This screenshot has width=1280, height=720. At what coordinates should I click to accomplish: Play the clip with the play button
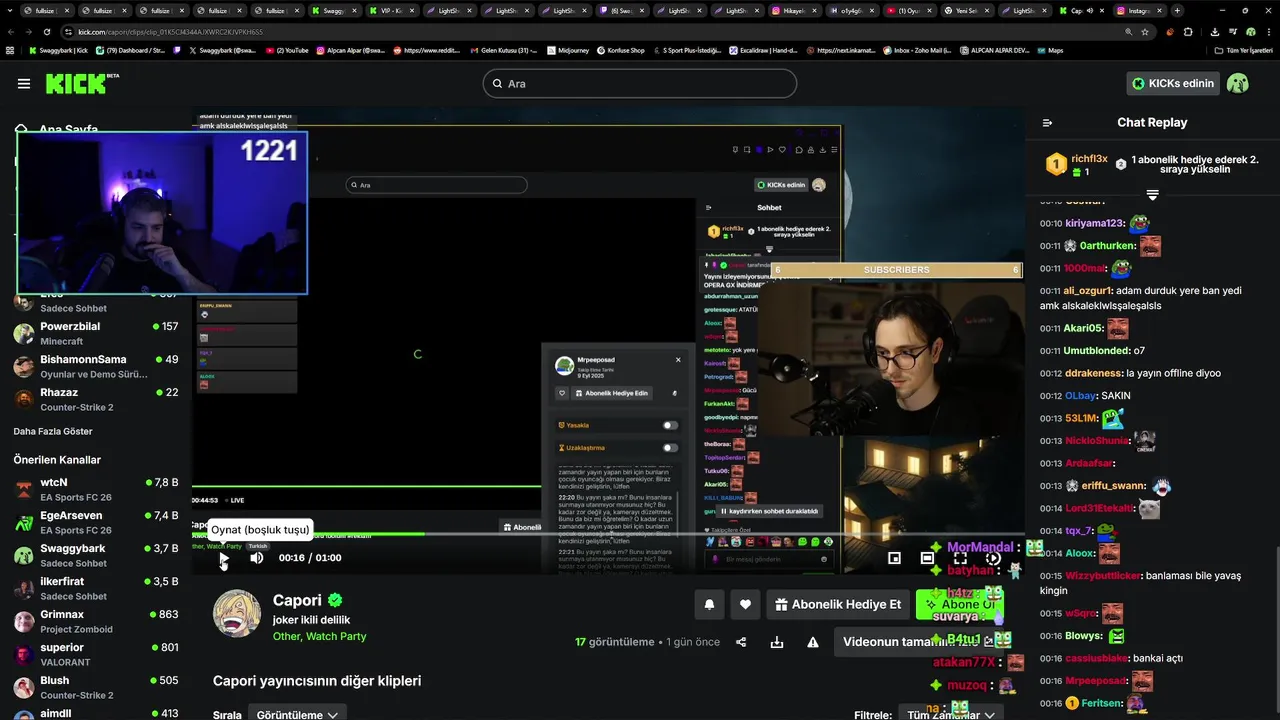pyautogui.click(x=223, y=558)
